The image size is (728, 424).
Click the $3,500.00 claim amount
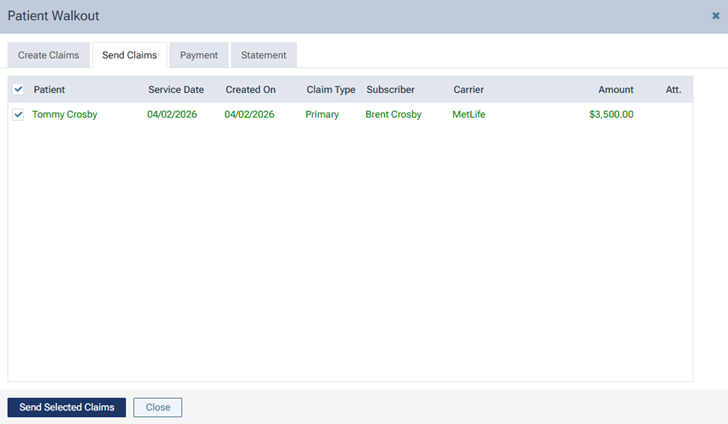pos(611,115)
